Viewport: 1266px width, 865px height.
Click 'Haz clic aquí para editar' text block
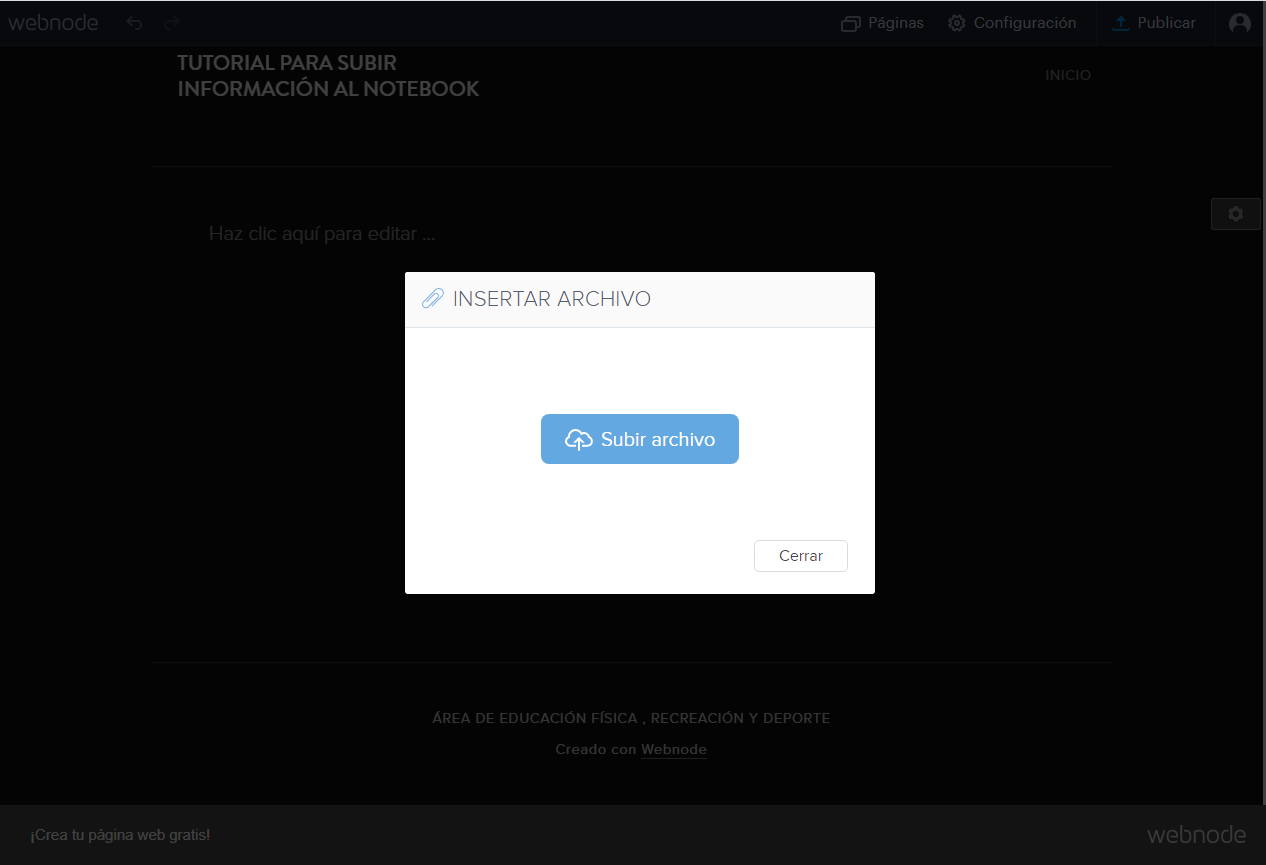322,234
